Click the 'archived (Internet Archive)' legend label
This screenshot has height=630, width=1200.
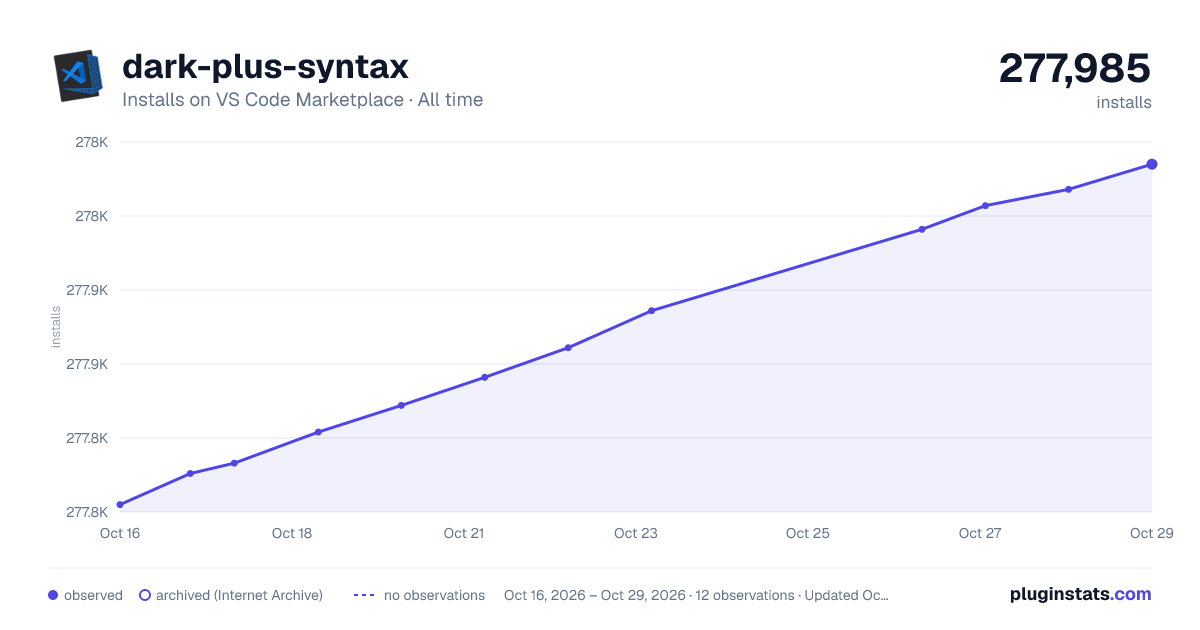[239, 595]
